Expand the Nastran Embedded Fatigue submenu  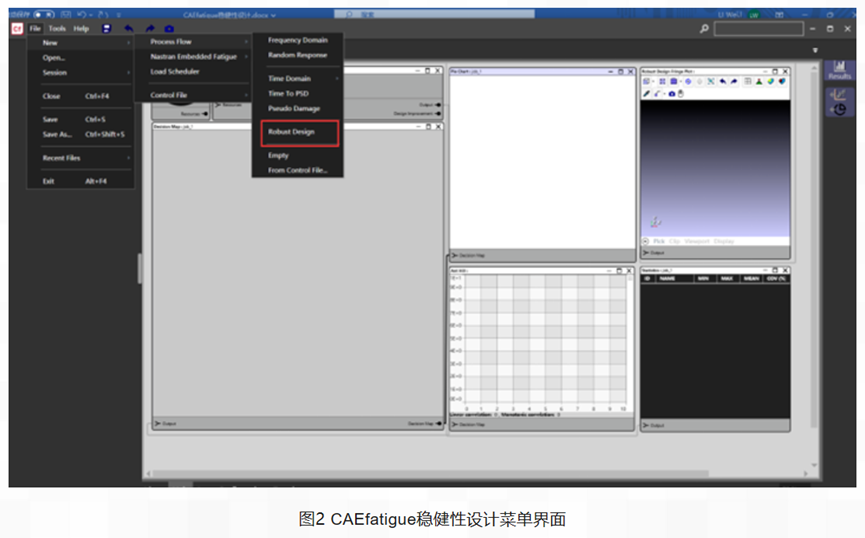[x=193, y=56]
